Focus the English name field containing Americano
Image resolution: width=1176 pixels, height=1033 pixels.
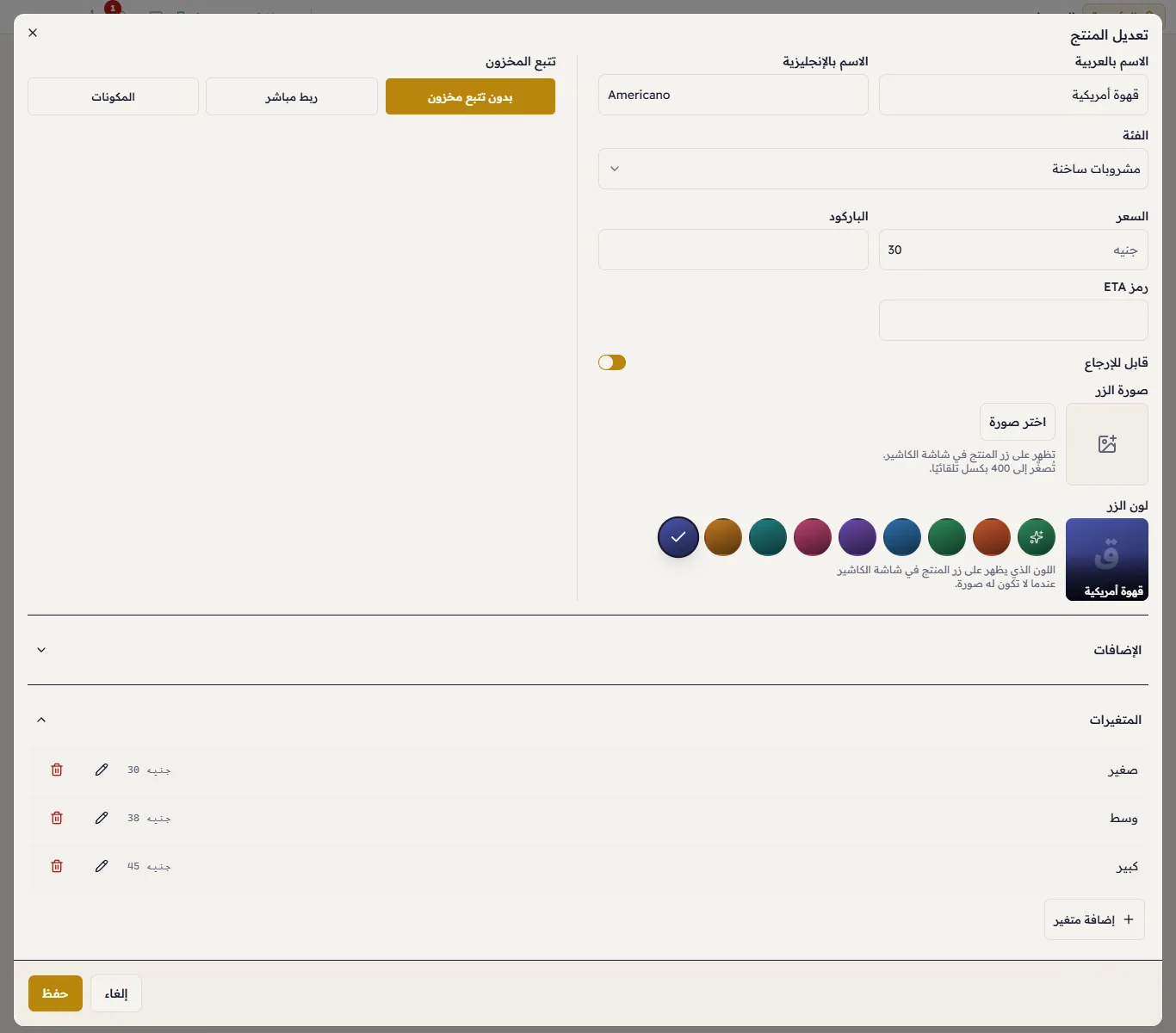tap(733, 95)
